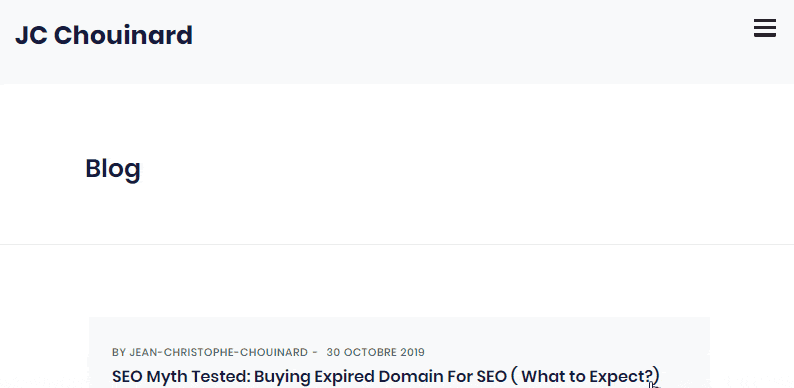Open the SEO Myth Tested blog post

pos(385,376)
